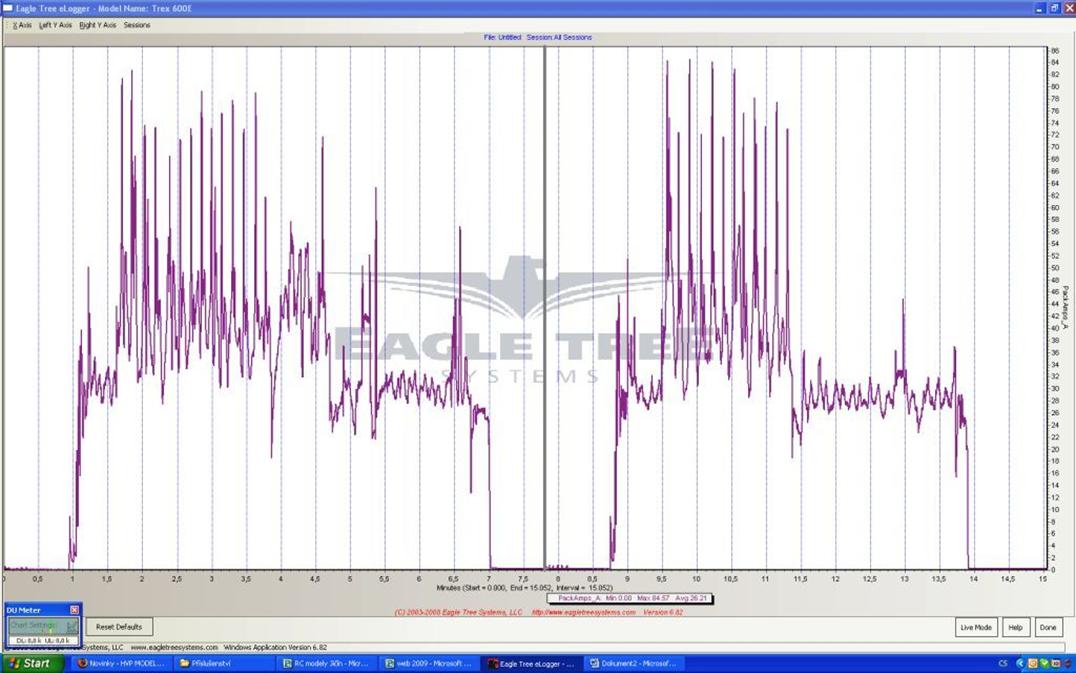The height and width of the screenshot is (673, 1076).
Task: Switch to Novinky HVP MODEL taskbar window
Action: click(x=120, y=663)
